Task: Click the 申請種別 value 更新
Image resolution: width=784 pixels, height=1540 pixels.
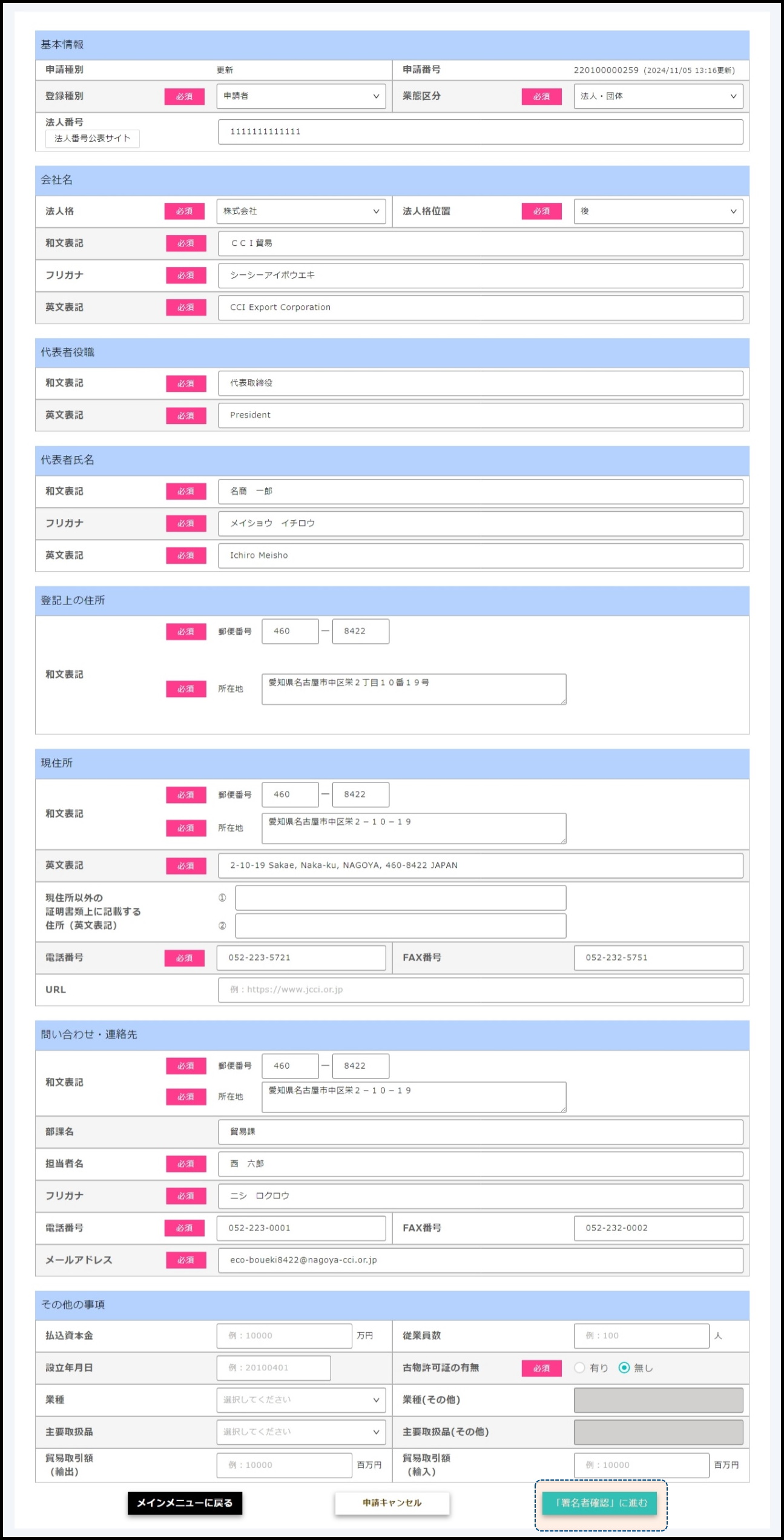Action: coord(225,70)
